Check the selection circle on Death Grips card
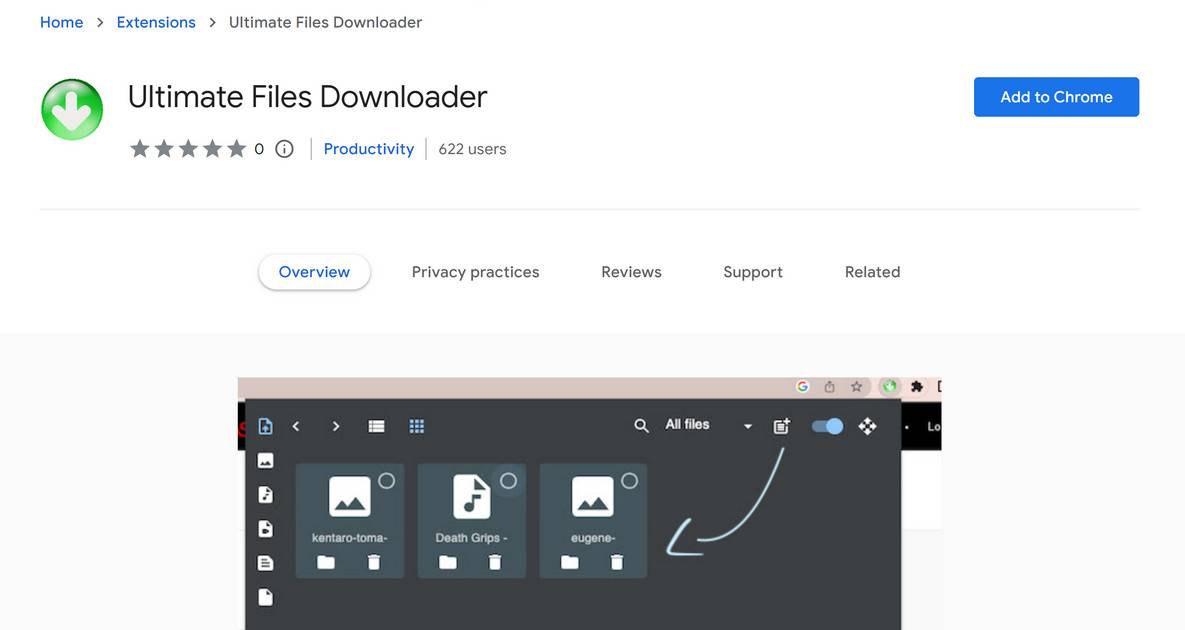Viewport: 1185px width, 630px height. [509, 480]
